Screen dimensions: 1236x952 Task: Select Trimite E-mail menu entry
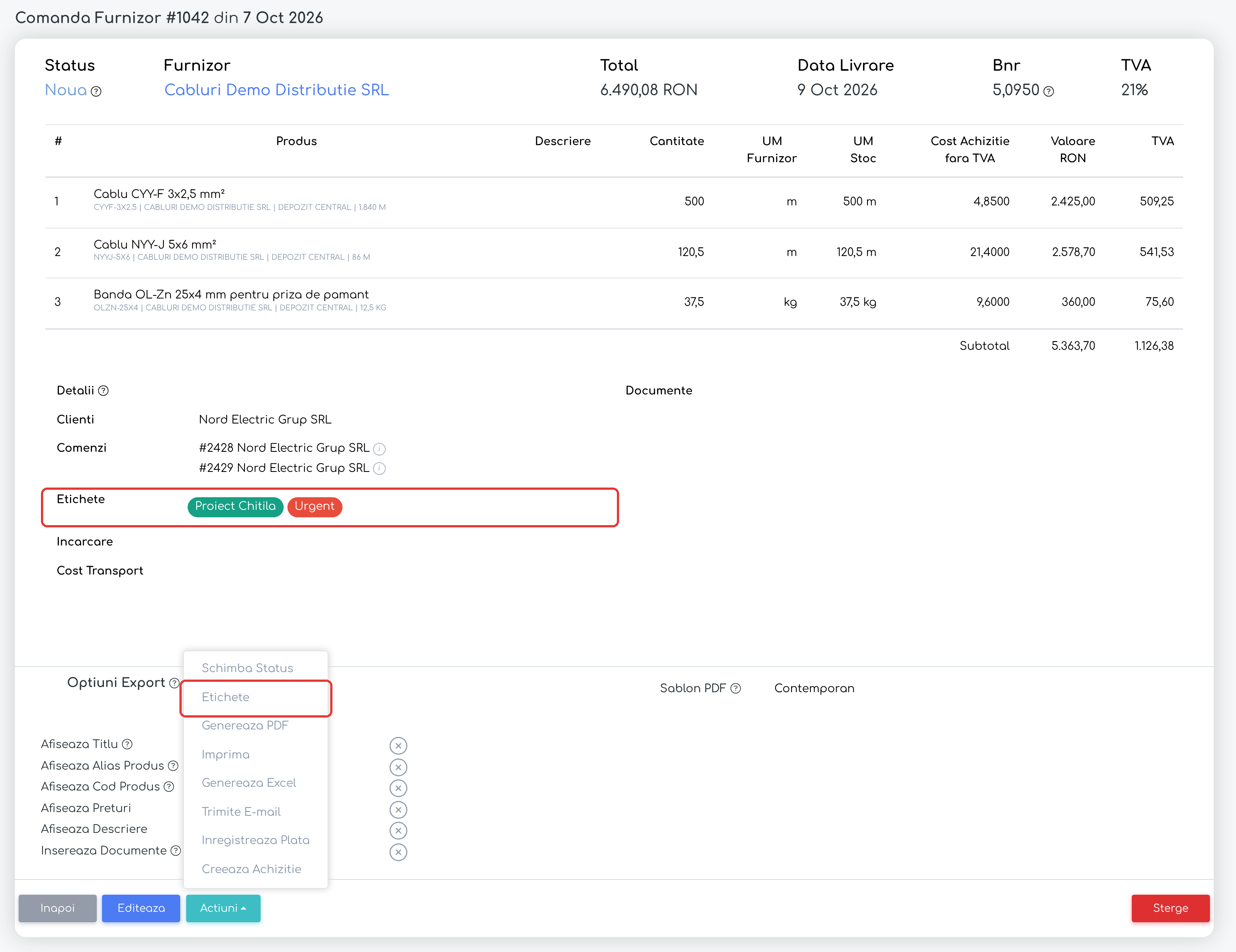[256, 812]
